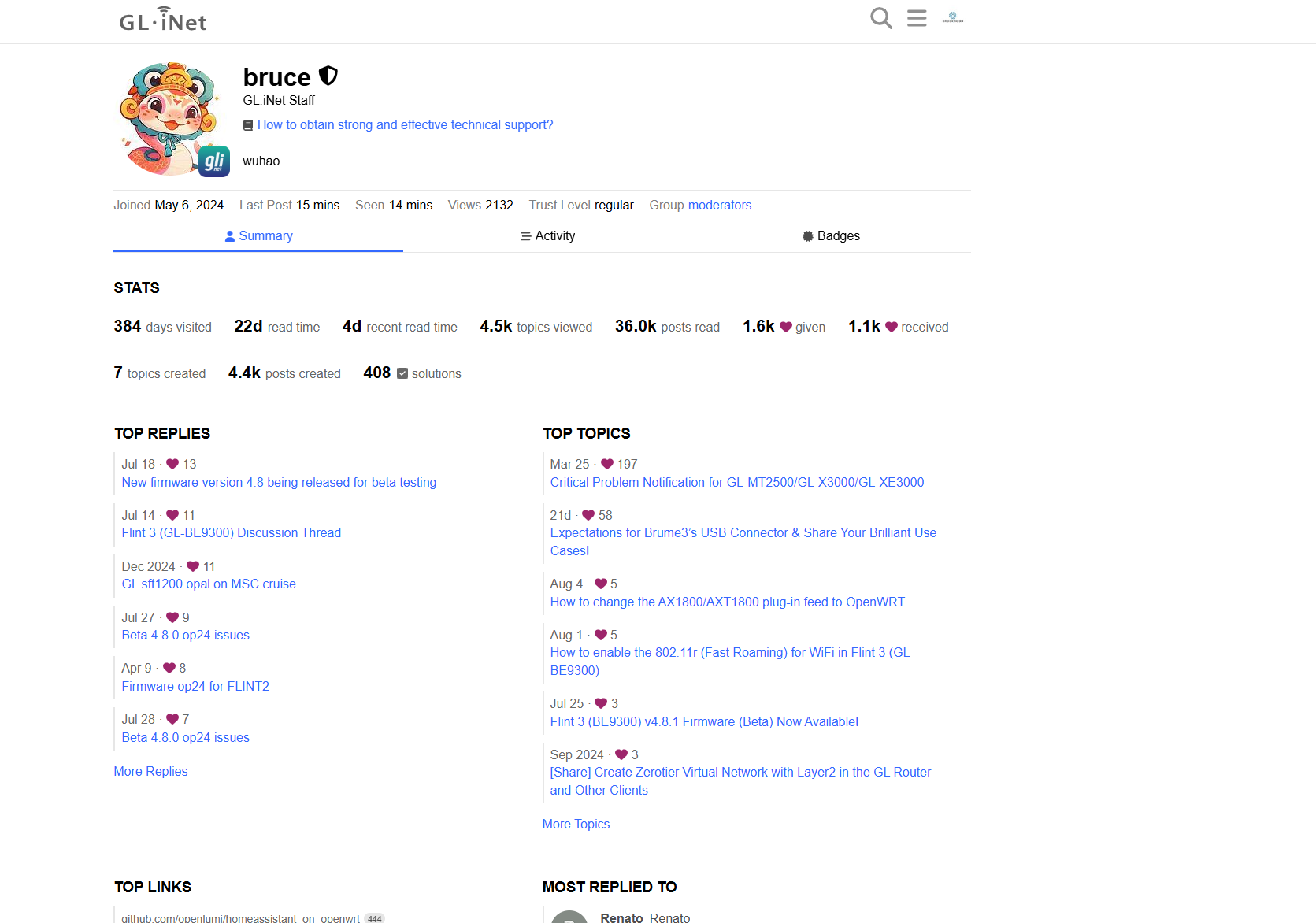Select the Summary tab

tap(258, 236)
